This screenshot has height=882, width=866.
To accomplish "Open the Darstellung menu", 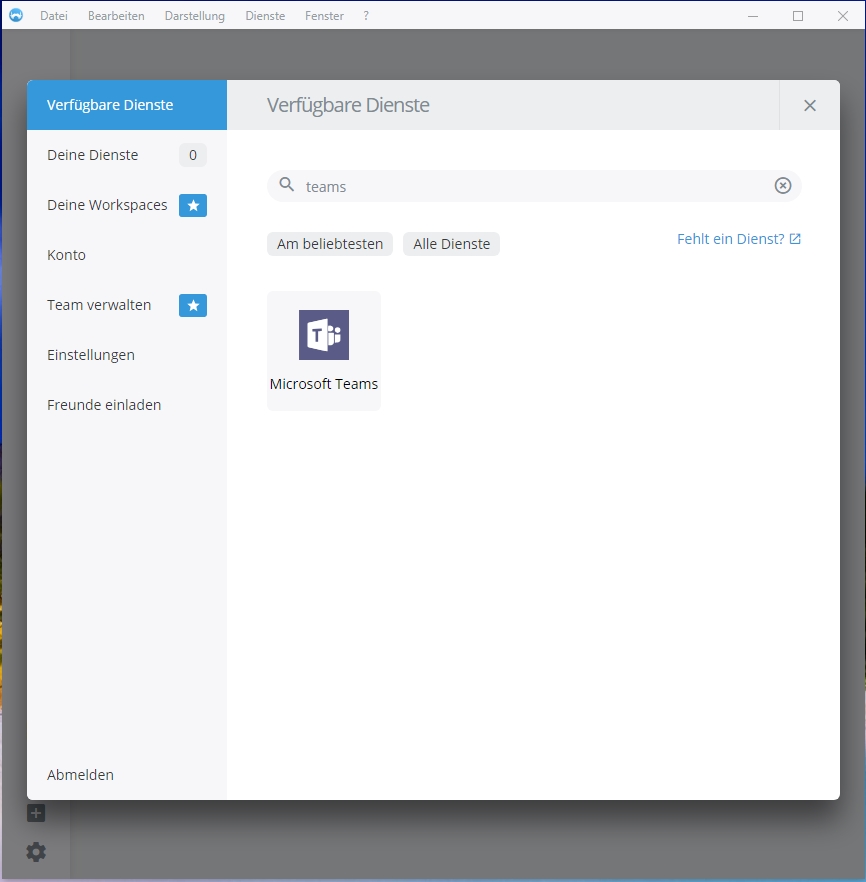I will (195, 16).
